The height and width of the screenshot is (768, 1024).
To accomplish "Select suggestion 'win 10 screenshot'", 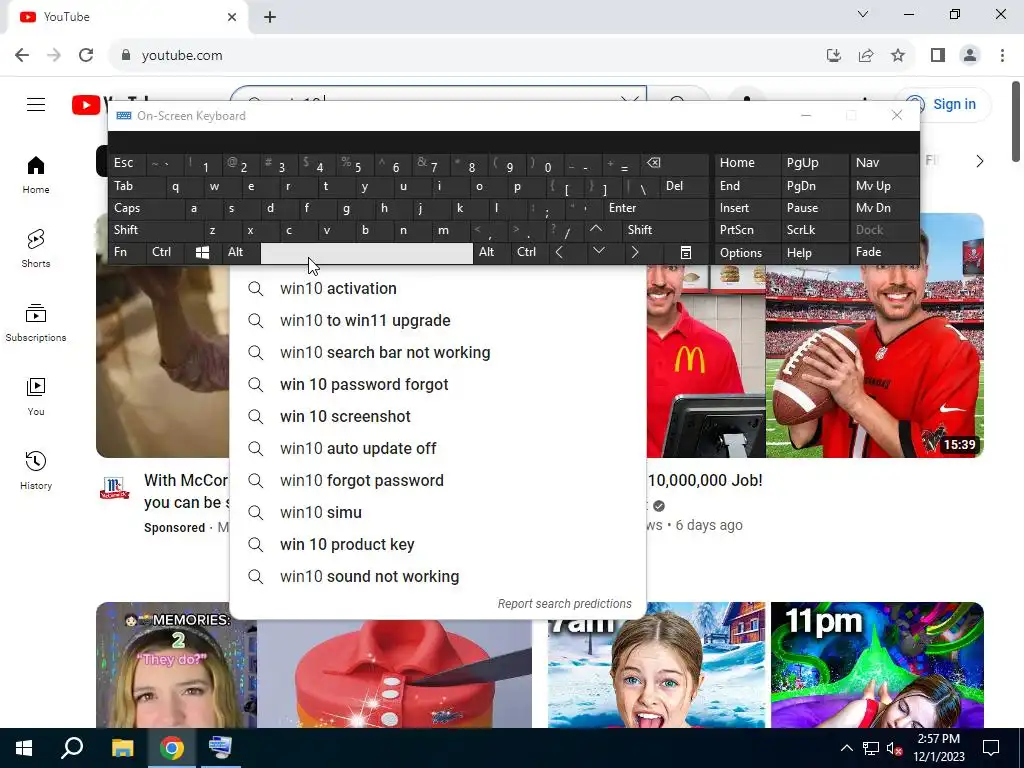I will [x=438, y=417].
